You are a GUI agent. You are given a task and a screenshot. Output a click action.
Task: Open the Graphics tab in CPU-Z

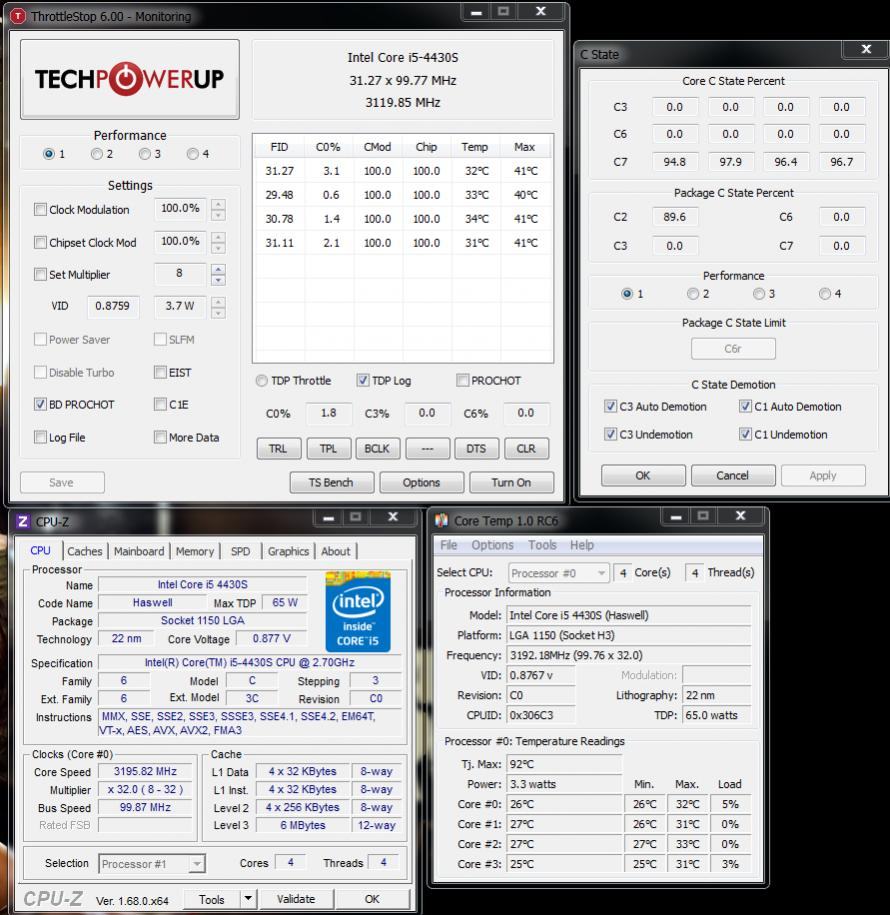tap(288, 551)
